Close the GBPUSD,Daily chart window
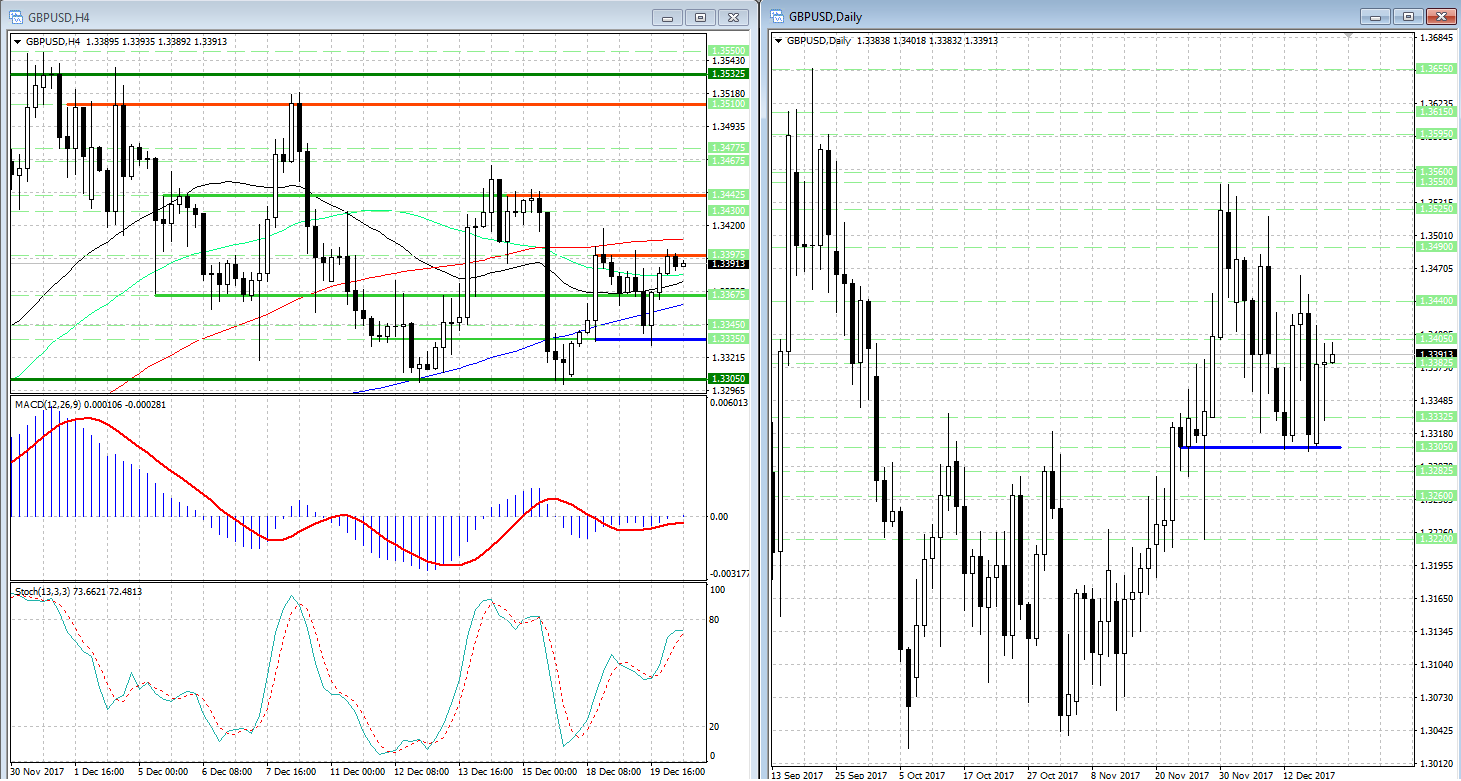The height and width of the screenshot is (781, 1461). [1440, 17]
